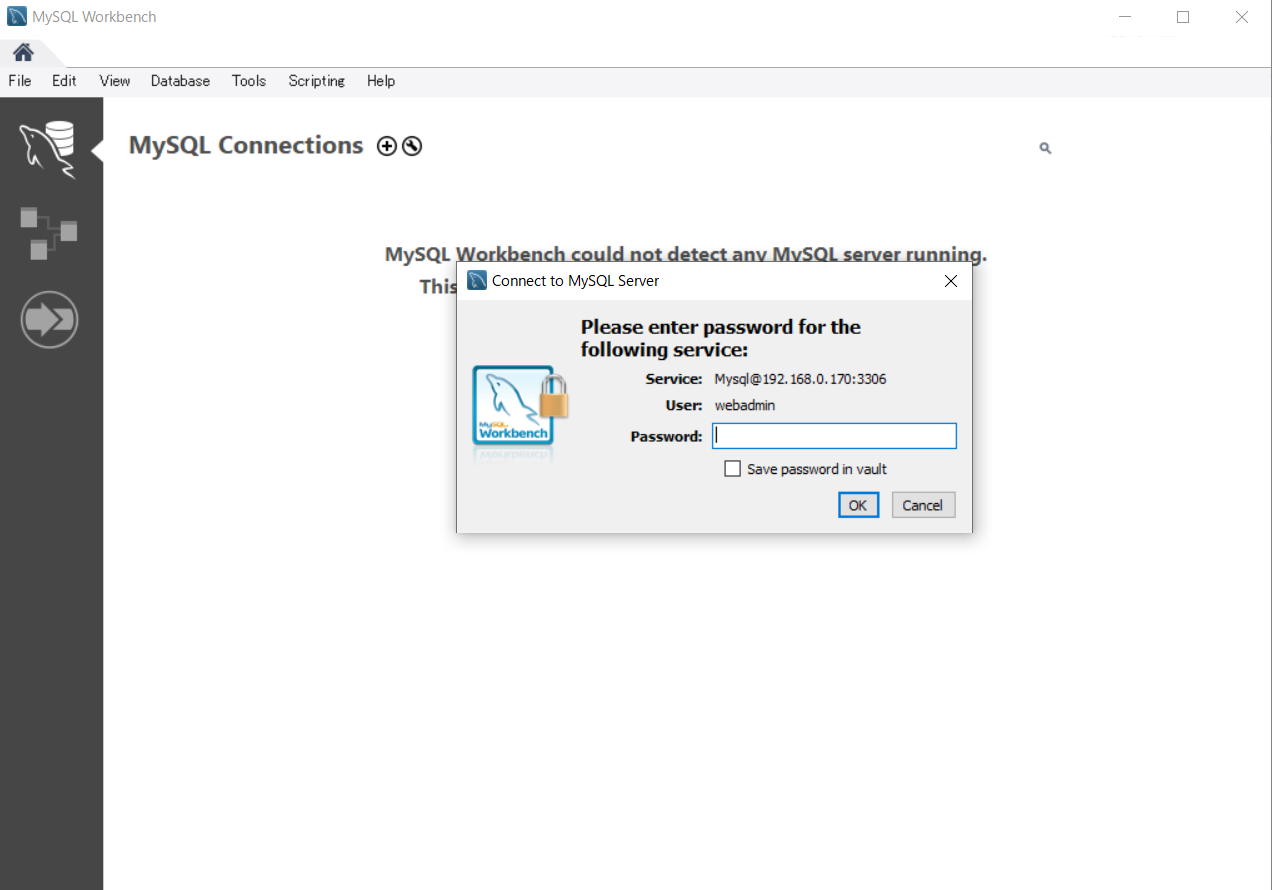
Task: Click the MySQL Connections heading
Action: point(246,146)
